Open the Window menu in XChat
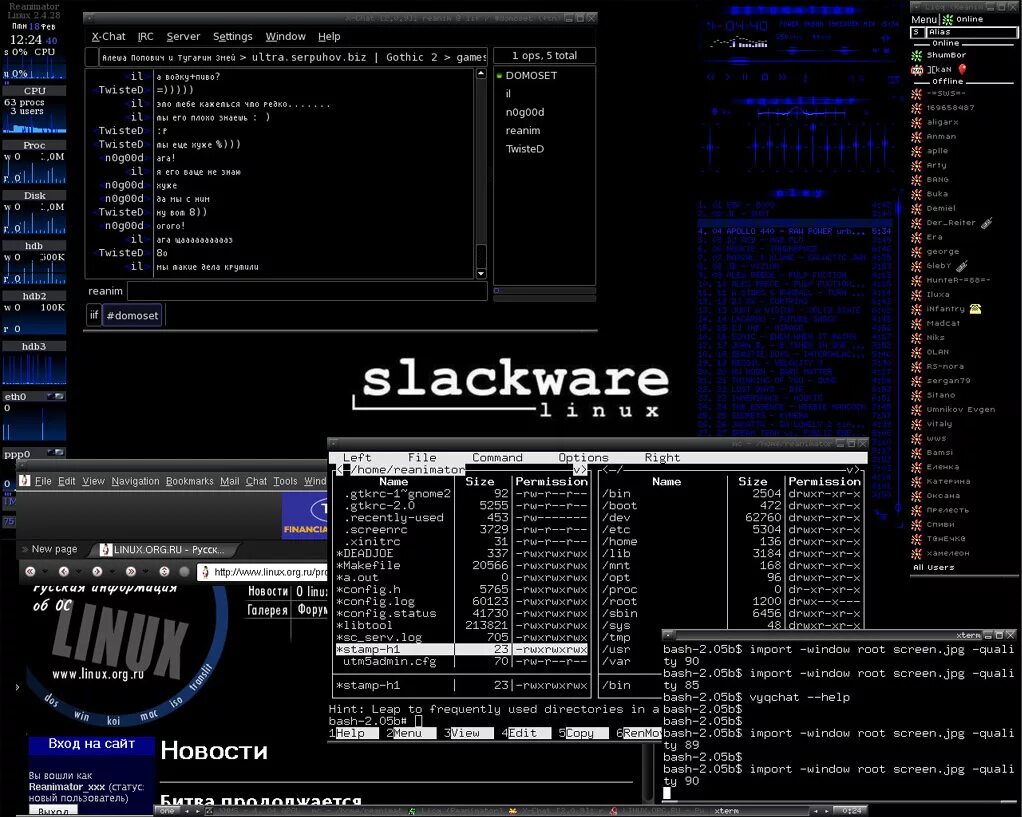This screenshot has width=1022, height=817. pos(285,37)
